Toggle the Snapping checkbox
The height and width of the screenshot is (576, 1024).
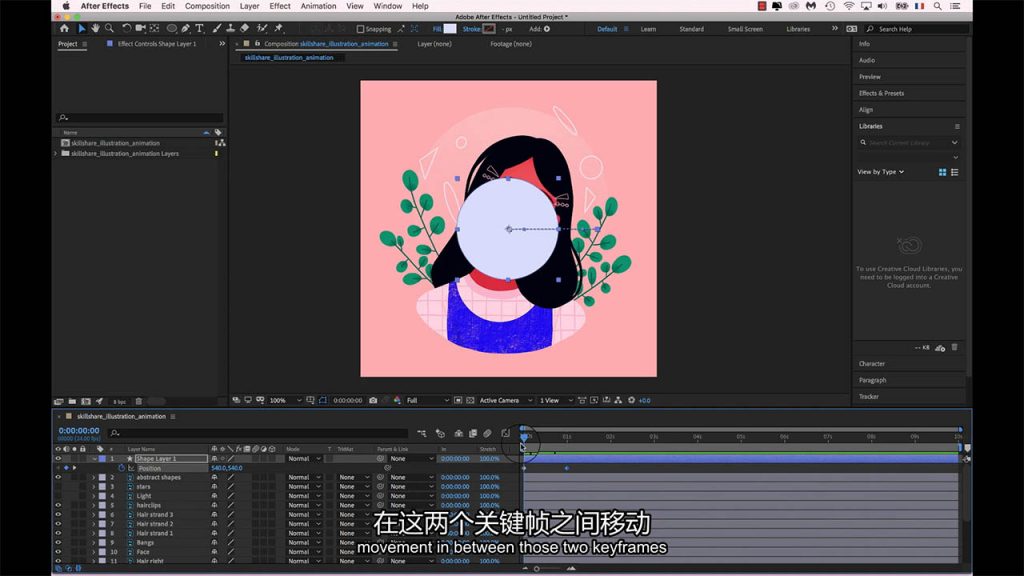tap(360, 29)
